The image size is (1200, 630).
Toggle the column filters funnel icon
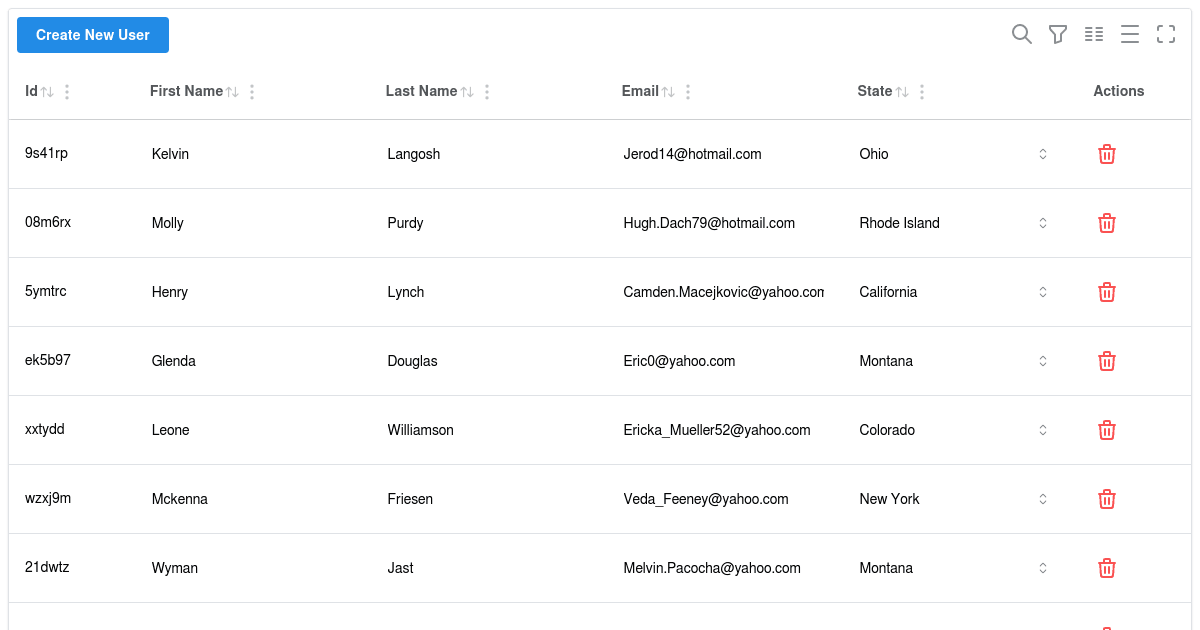1058,35
